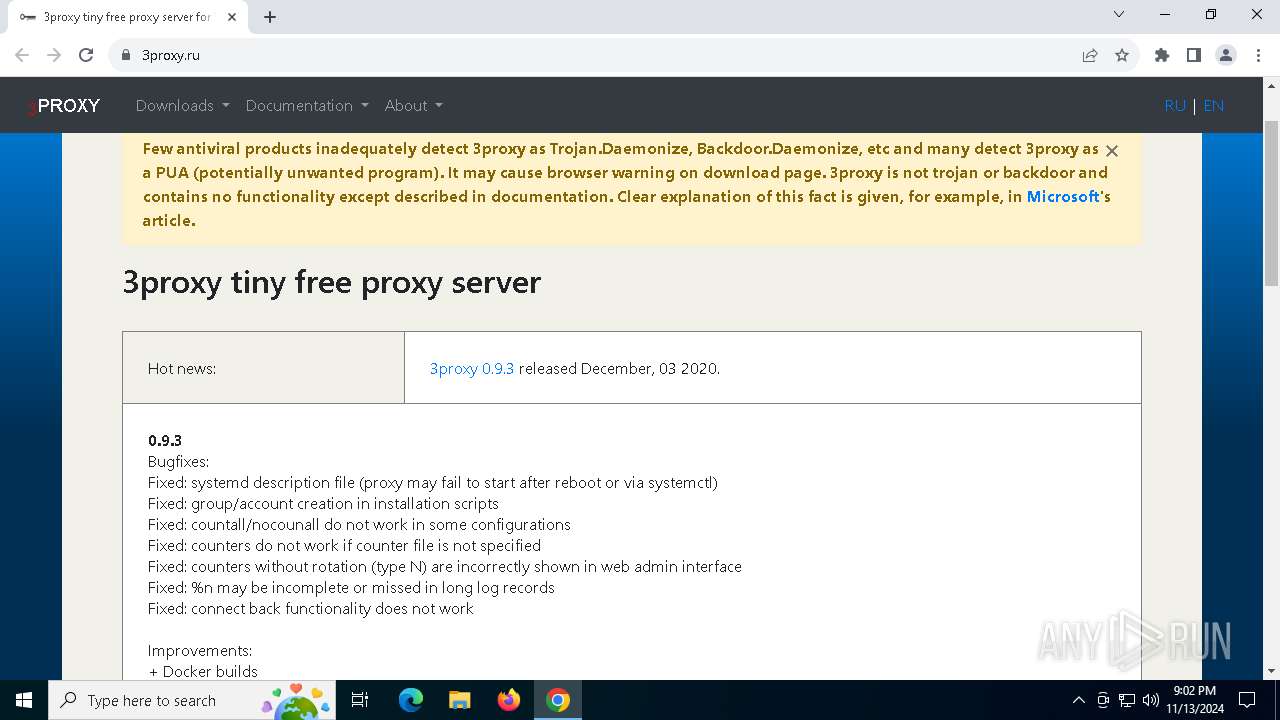The width and height of the screenshot is (1280, 720).
Task: Click the Windows taskbar search box
Action: (192, 700)
